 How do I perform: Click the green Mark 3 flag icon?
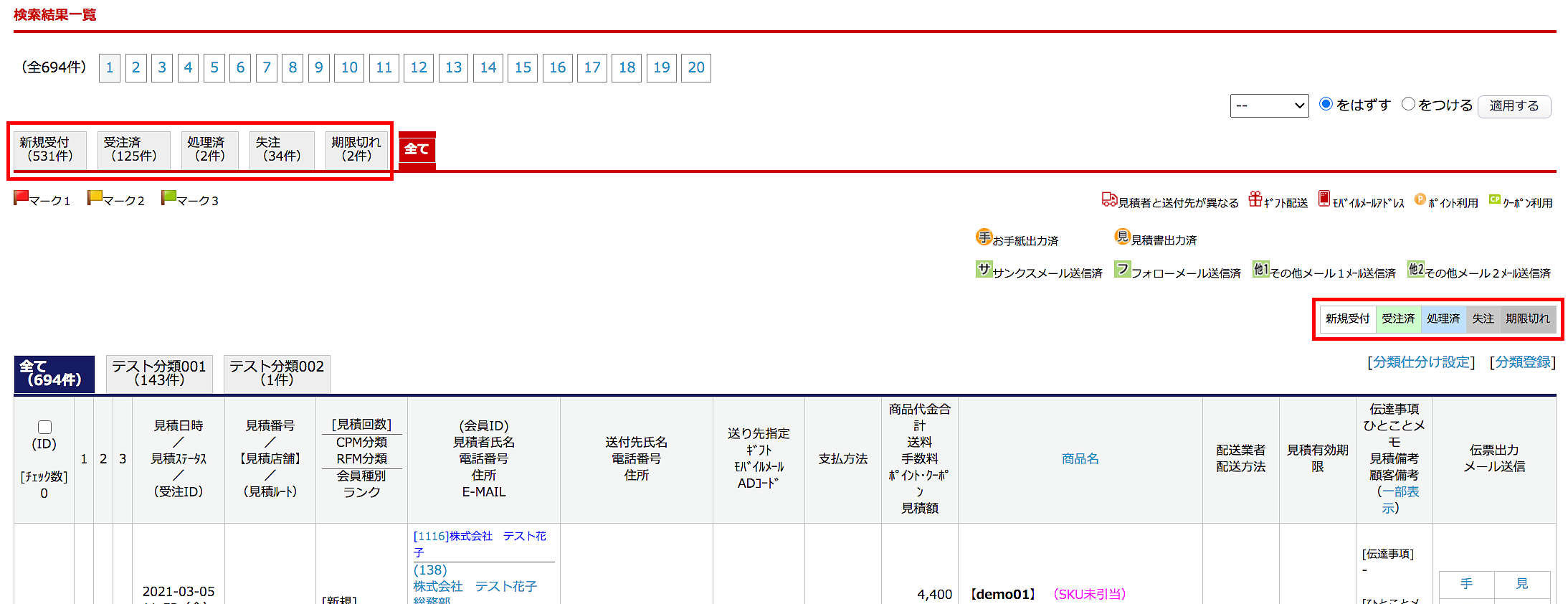click(x=168, y=198)
